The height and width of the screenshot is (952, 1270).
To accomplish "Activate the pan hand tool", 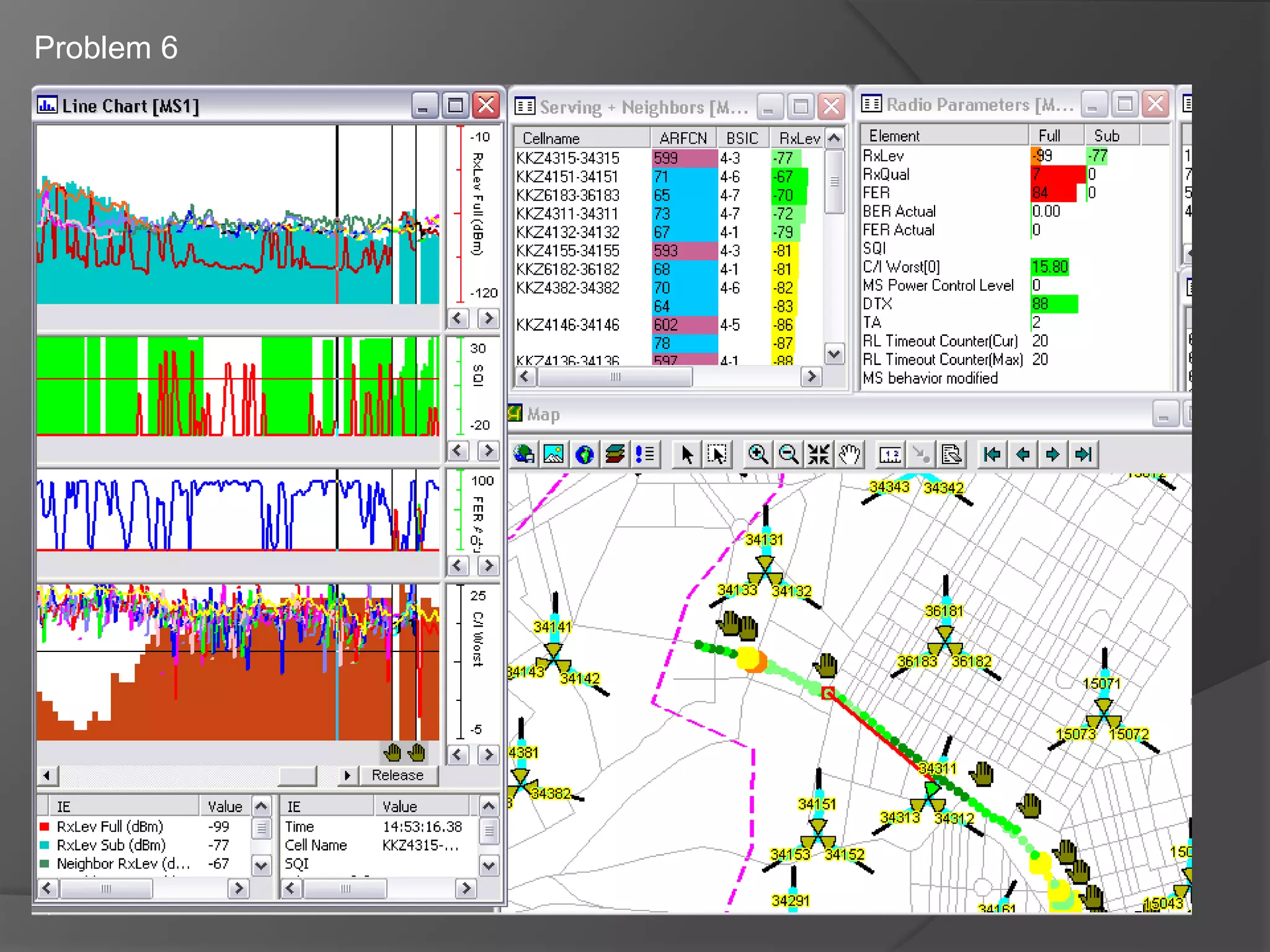I will pyautogui.click(x=850, y=455).
